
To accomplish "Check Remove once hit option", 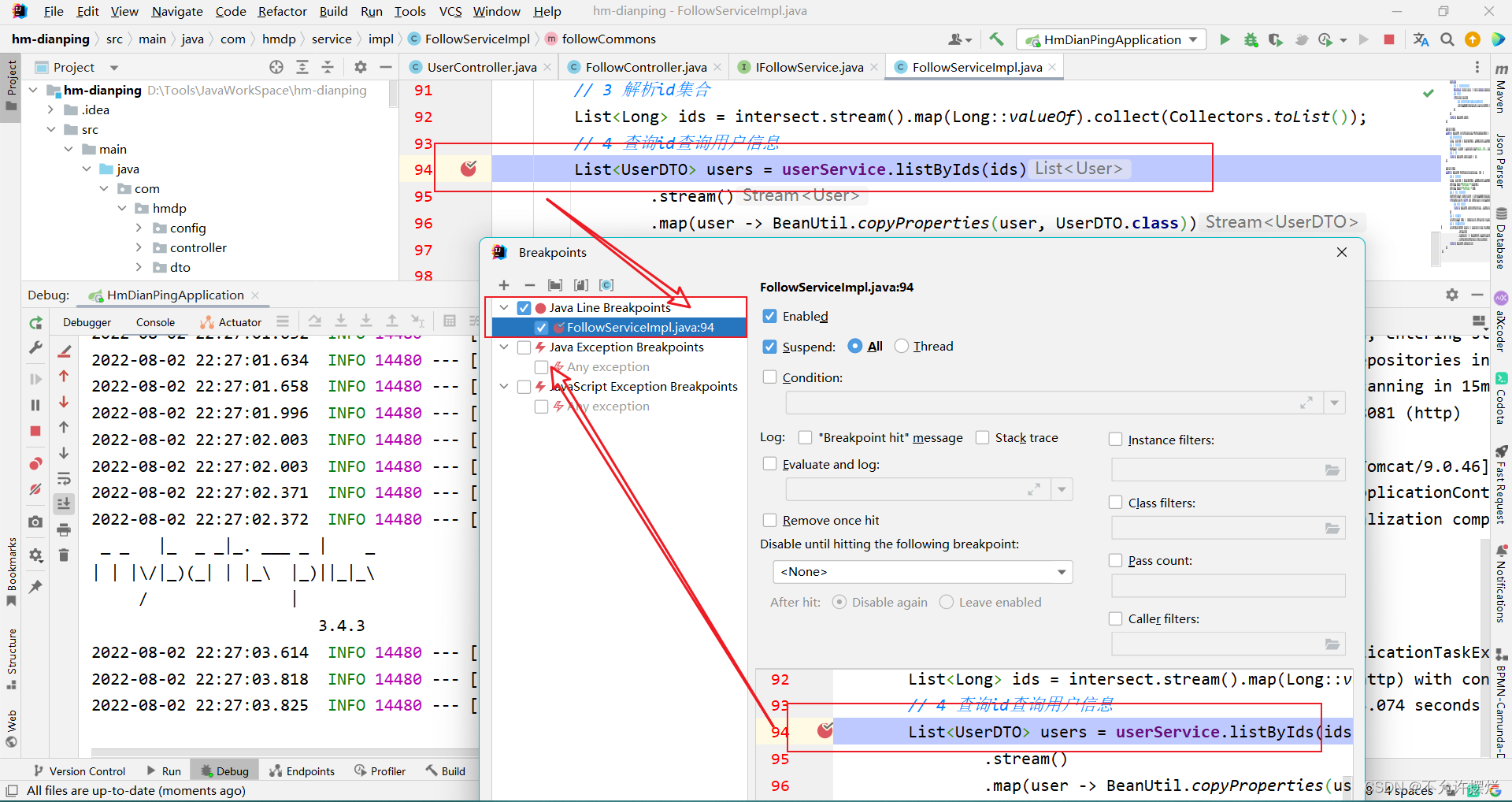I will (x=770, y=520).
